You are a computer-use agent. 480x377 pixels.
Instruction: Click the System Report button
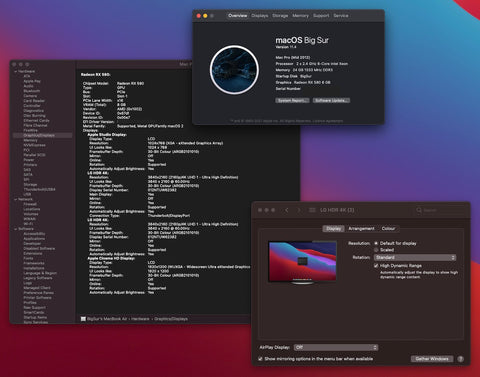click(x=292, y=100)
